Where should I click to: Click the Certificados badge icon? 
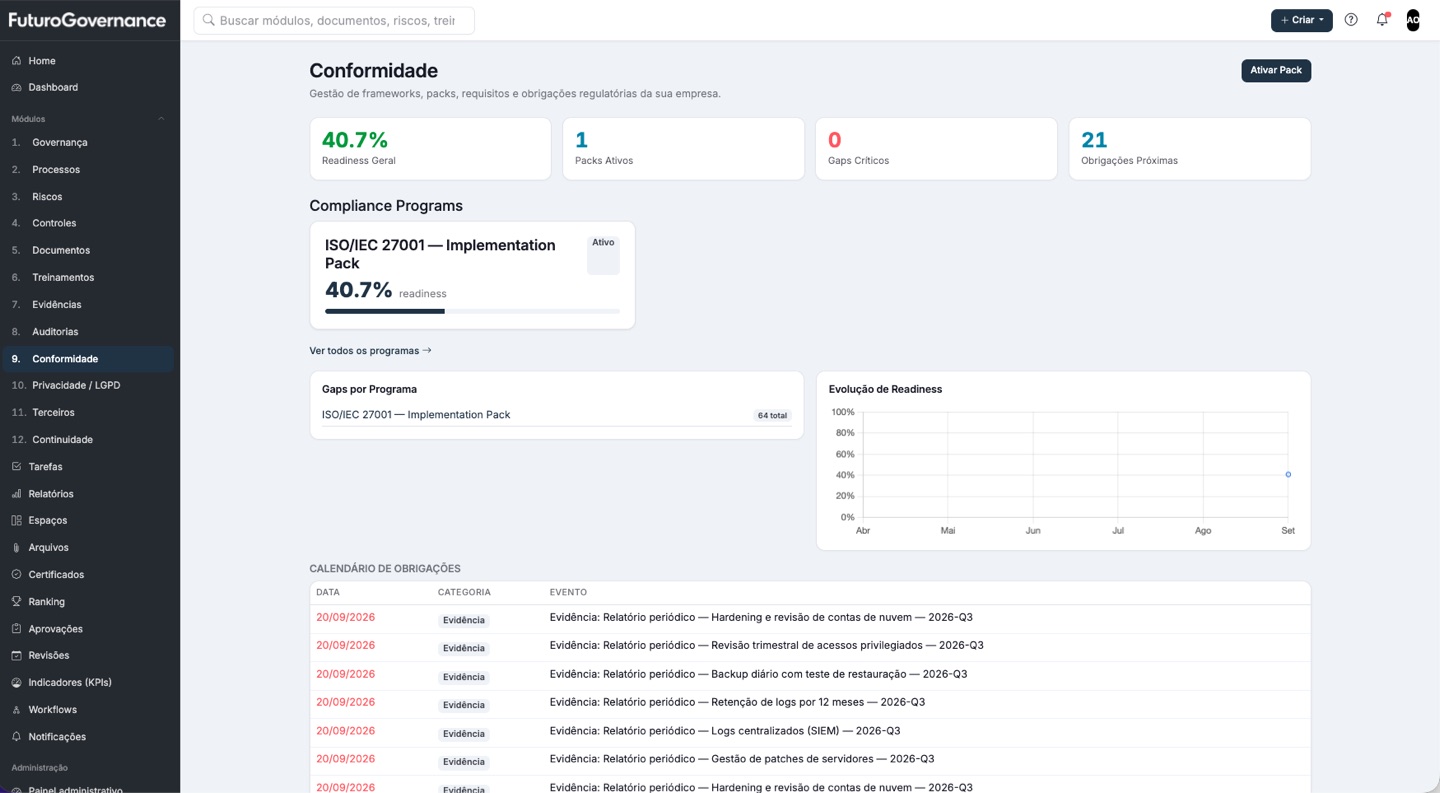(x=16, y=575)
